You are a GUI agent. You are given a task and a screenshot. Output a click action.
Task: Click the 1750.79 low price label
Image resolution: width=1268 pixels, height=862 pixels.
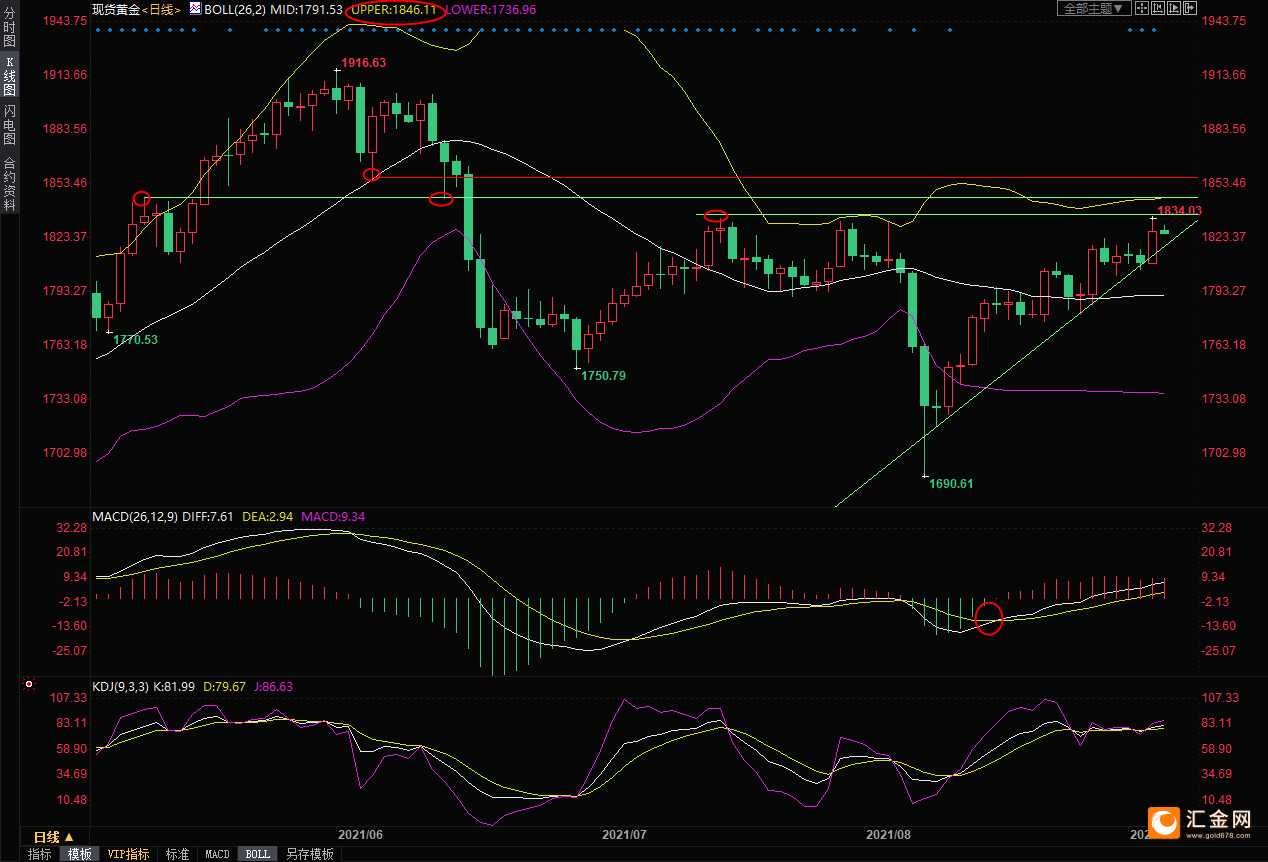point(603,376)
